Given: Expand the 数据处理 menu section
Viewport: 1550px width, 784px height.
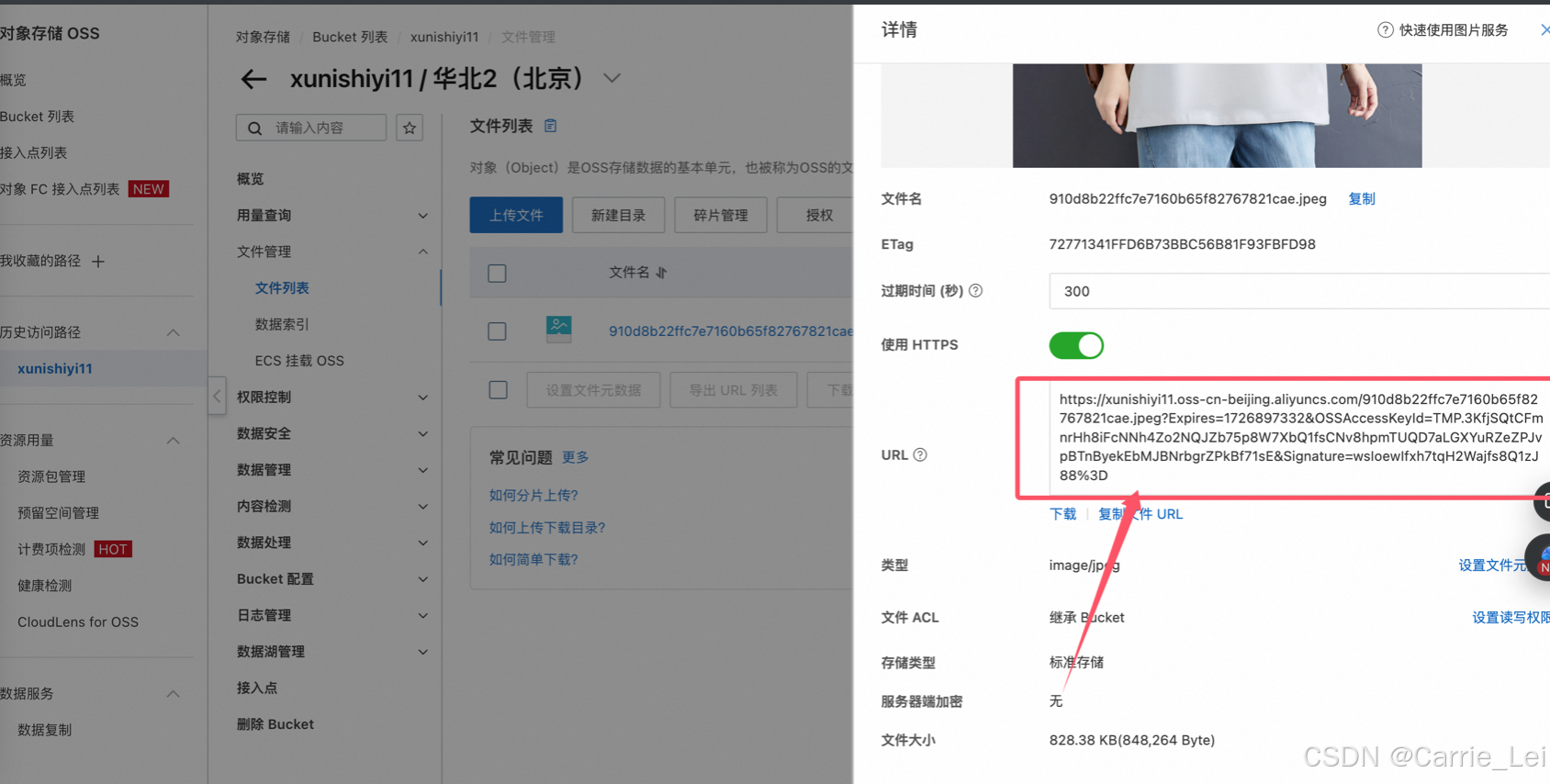Looking at the screenshot, I should coord(422,543).
